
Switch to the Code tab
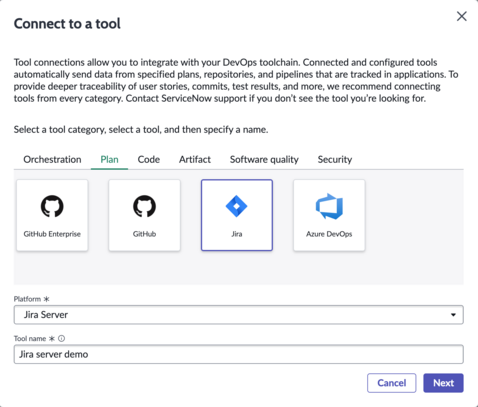coord(149,160)
